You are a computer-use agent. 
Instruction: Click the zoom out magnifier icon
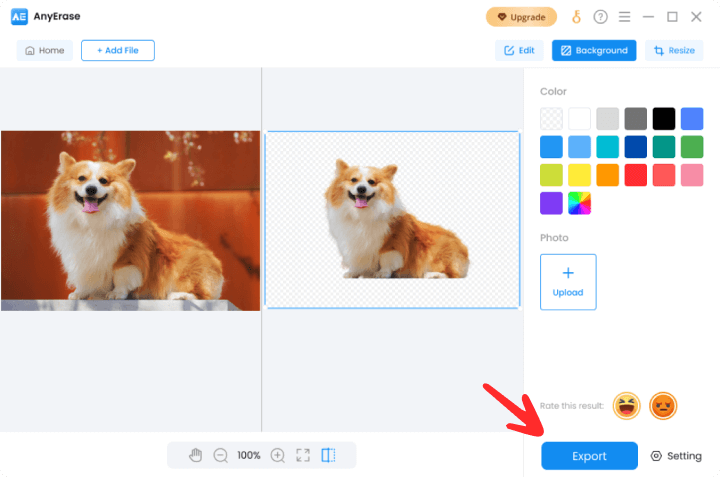pos(221,455)
